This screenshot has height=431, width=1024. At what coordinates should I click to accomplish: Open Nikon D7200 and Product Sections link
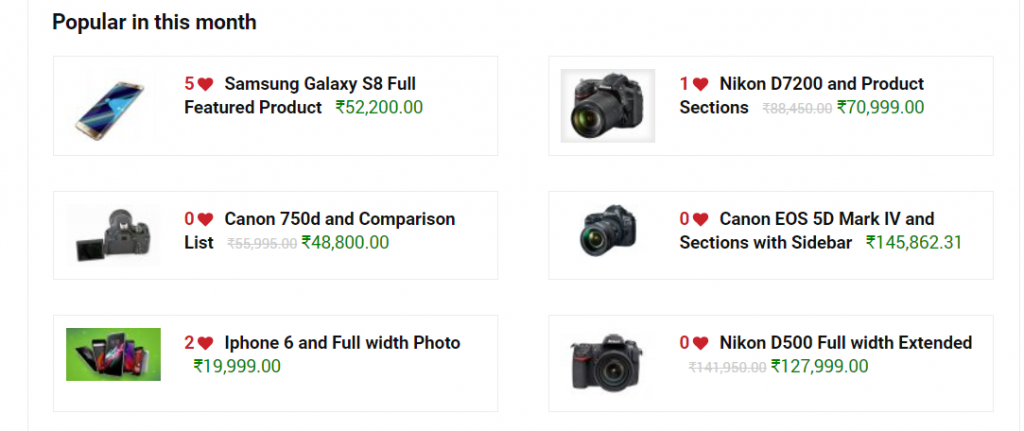(x=821, y=84)
